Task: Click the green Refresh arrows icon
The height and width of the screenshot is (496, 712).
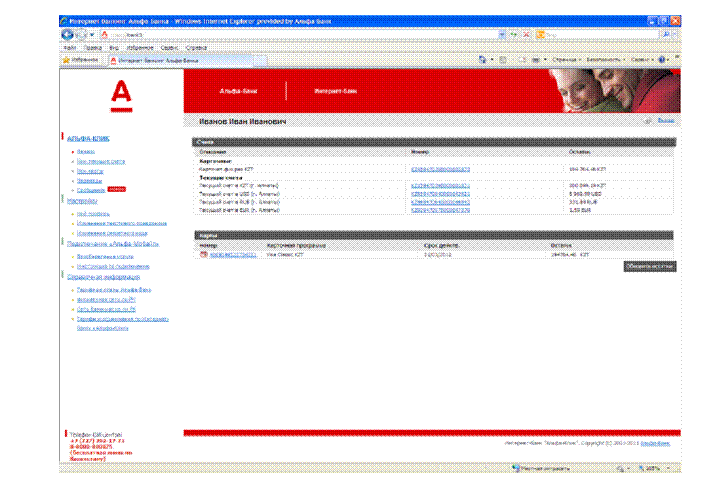Action: tap(514, 35)
